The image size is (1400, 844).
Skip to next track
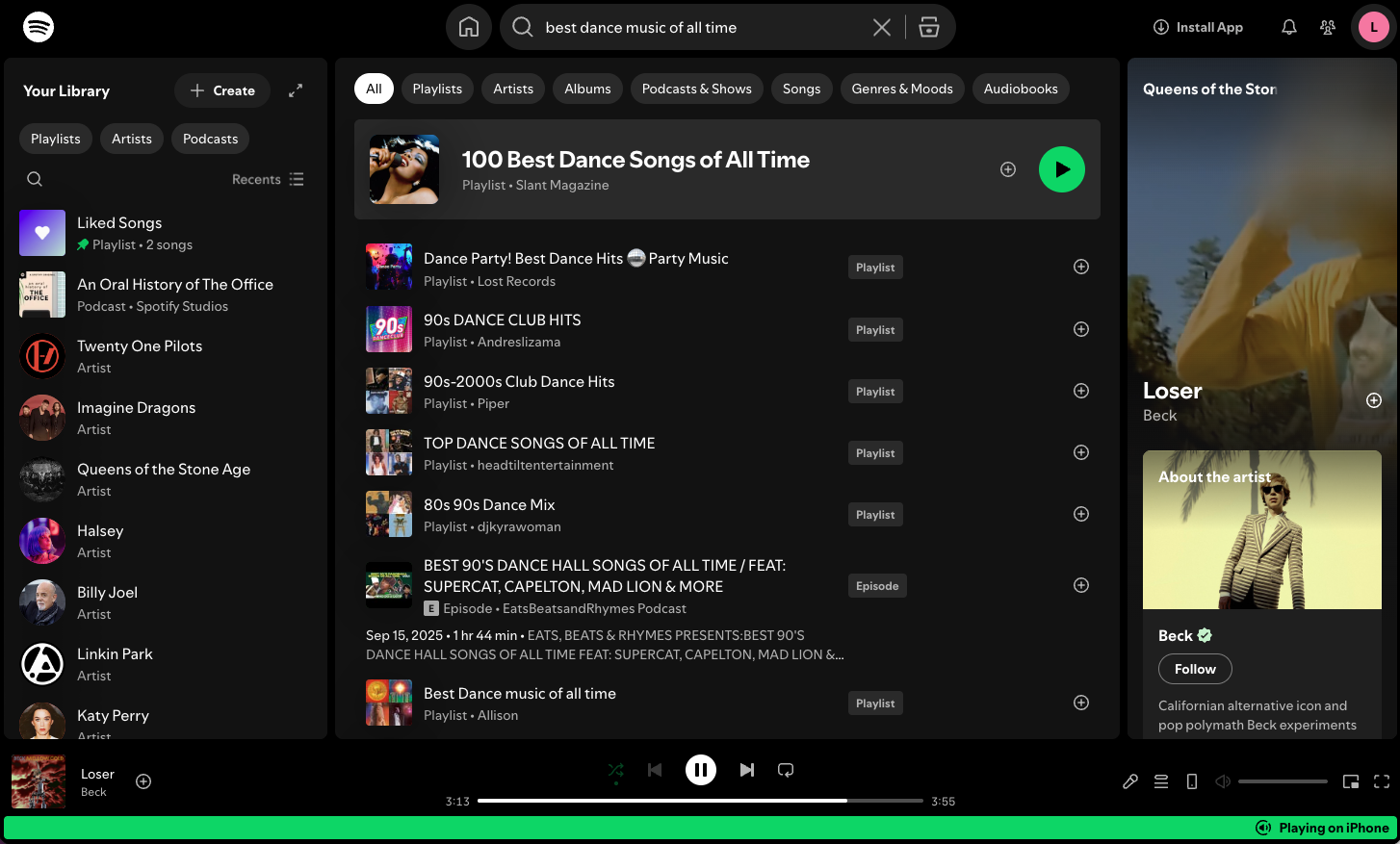(747, 770)
